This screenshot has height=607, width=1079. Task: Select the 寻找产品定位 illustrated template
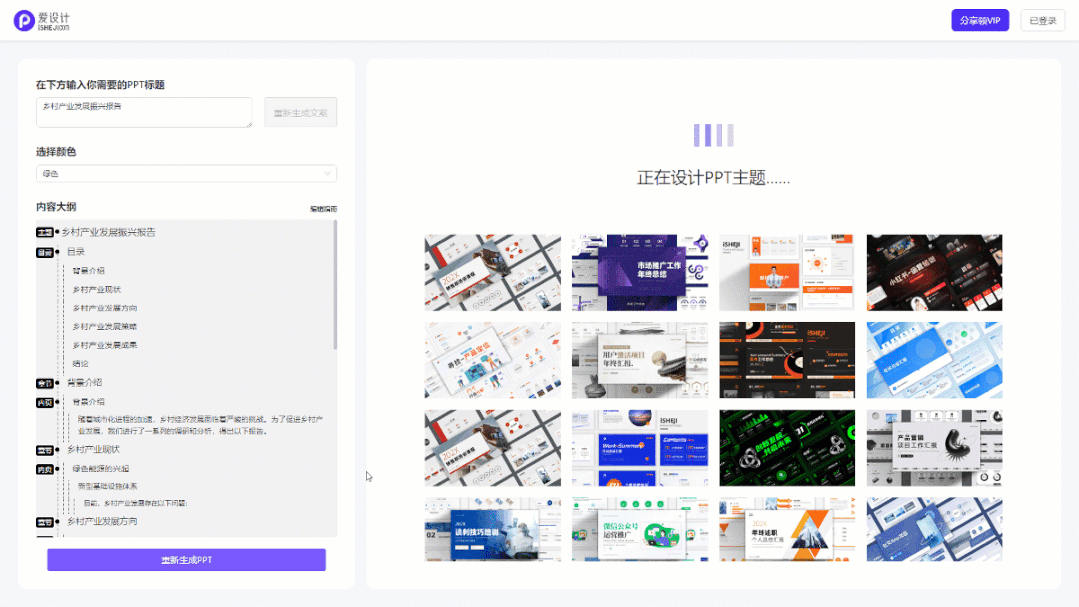click(493, 360)
